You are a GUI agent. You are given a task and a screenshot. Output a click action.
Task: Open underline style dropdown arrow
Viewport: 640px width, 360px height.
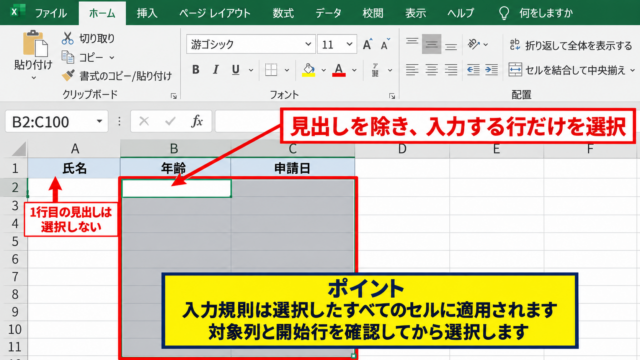click(x=251, y=70)
